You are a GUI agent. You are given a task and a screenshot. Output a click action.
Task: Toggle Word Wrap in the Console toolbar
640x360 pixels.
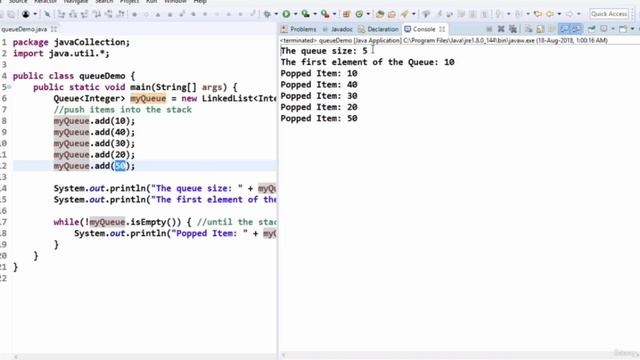pyautogui.click(x=552, y=29)
